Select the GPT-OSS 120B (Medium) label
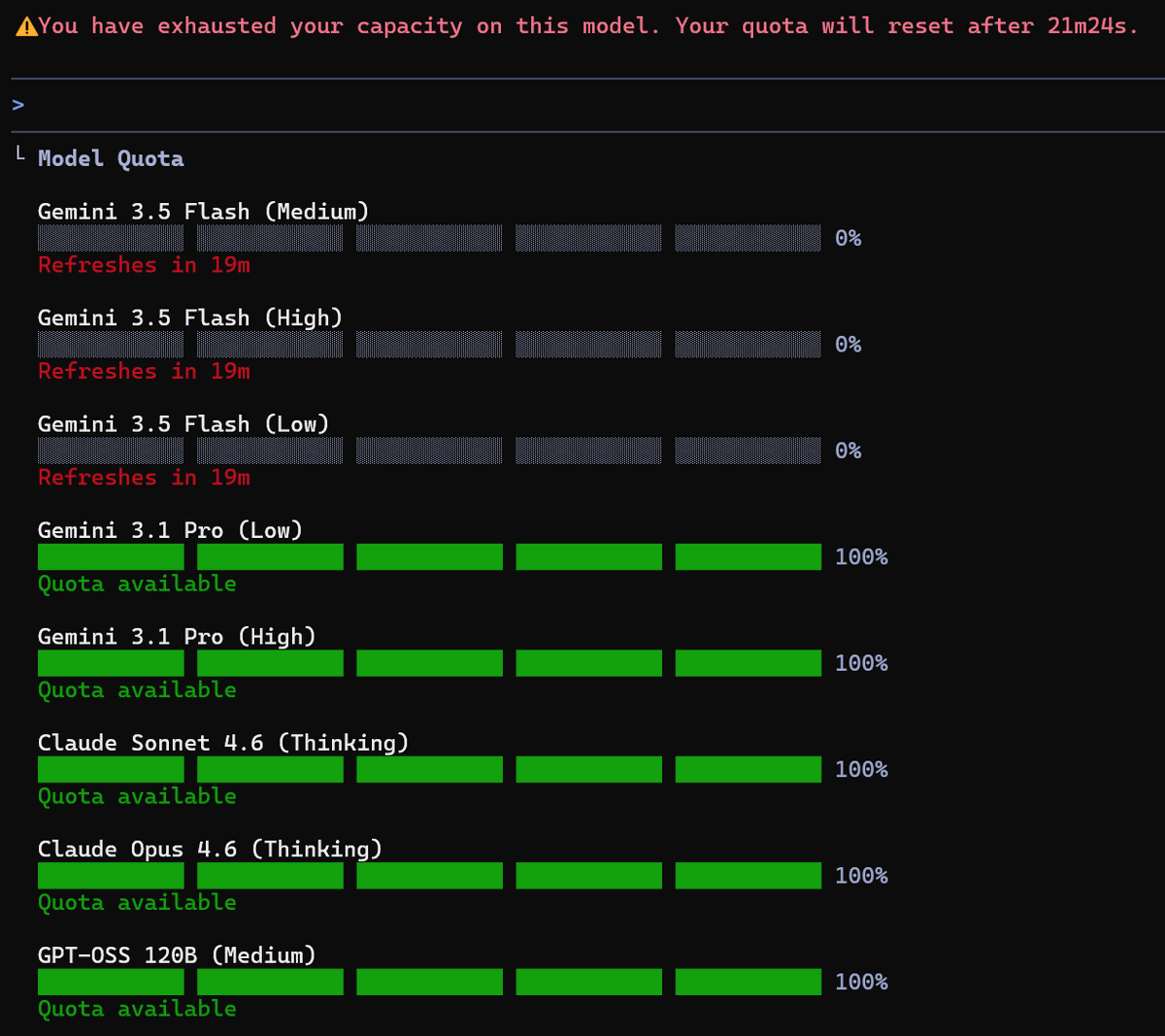Image resolution: width=1165 pixels, height=1036 pixels. tap(177, 955)
